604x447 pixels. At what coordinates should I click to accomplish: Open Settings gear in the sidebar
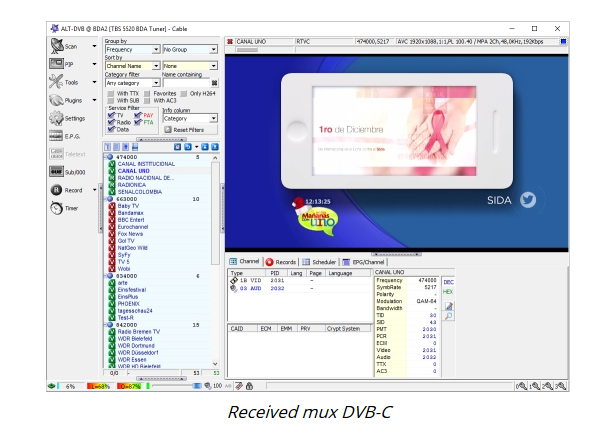56,118
